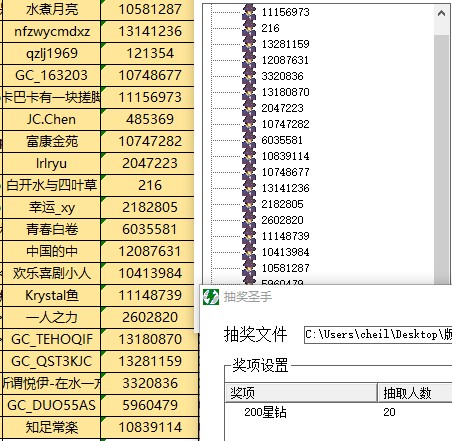The height and width of the screenshot is (441, 452).
Task: Click spreadsheet cell GC_TEHOQIF
Action: click(x=51, y=339)
